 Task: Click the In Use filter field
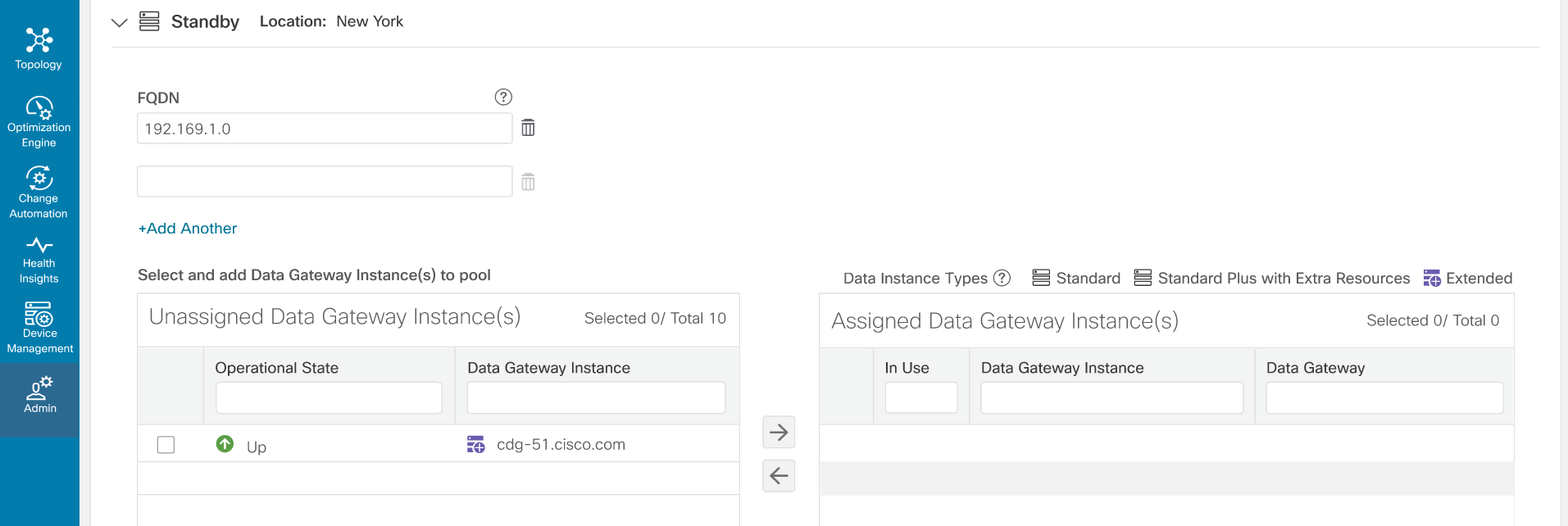point(920,398)
